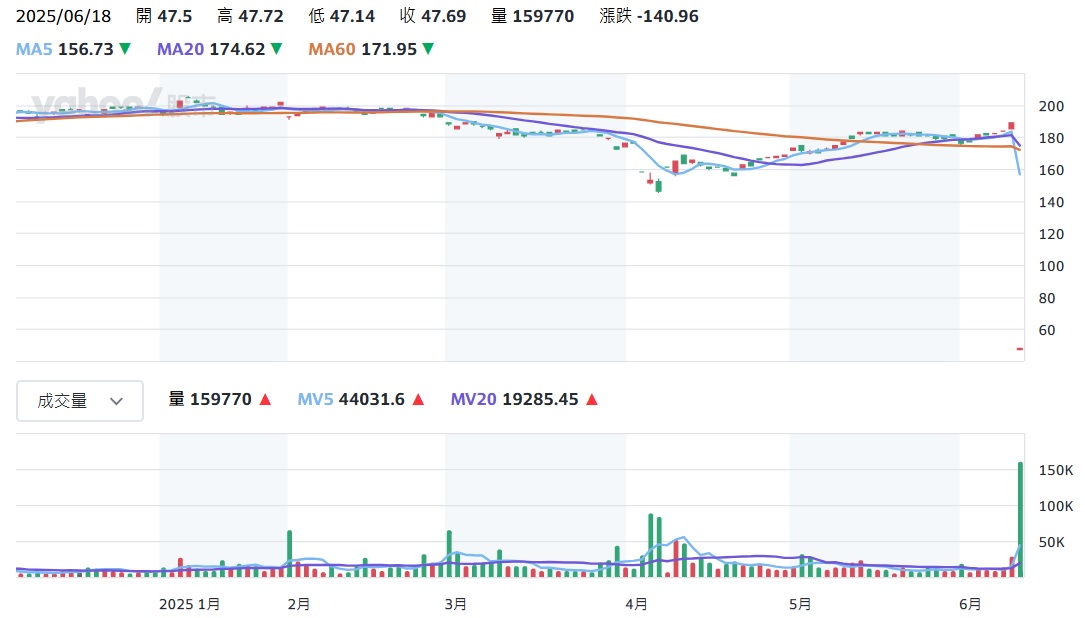Click the 2月 time axis label
Viewport: 1085px width, 618px height.
point(299,604)
